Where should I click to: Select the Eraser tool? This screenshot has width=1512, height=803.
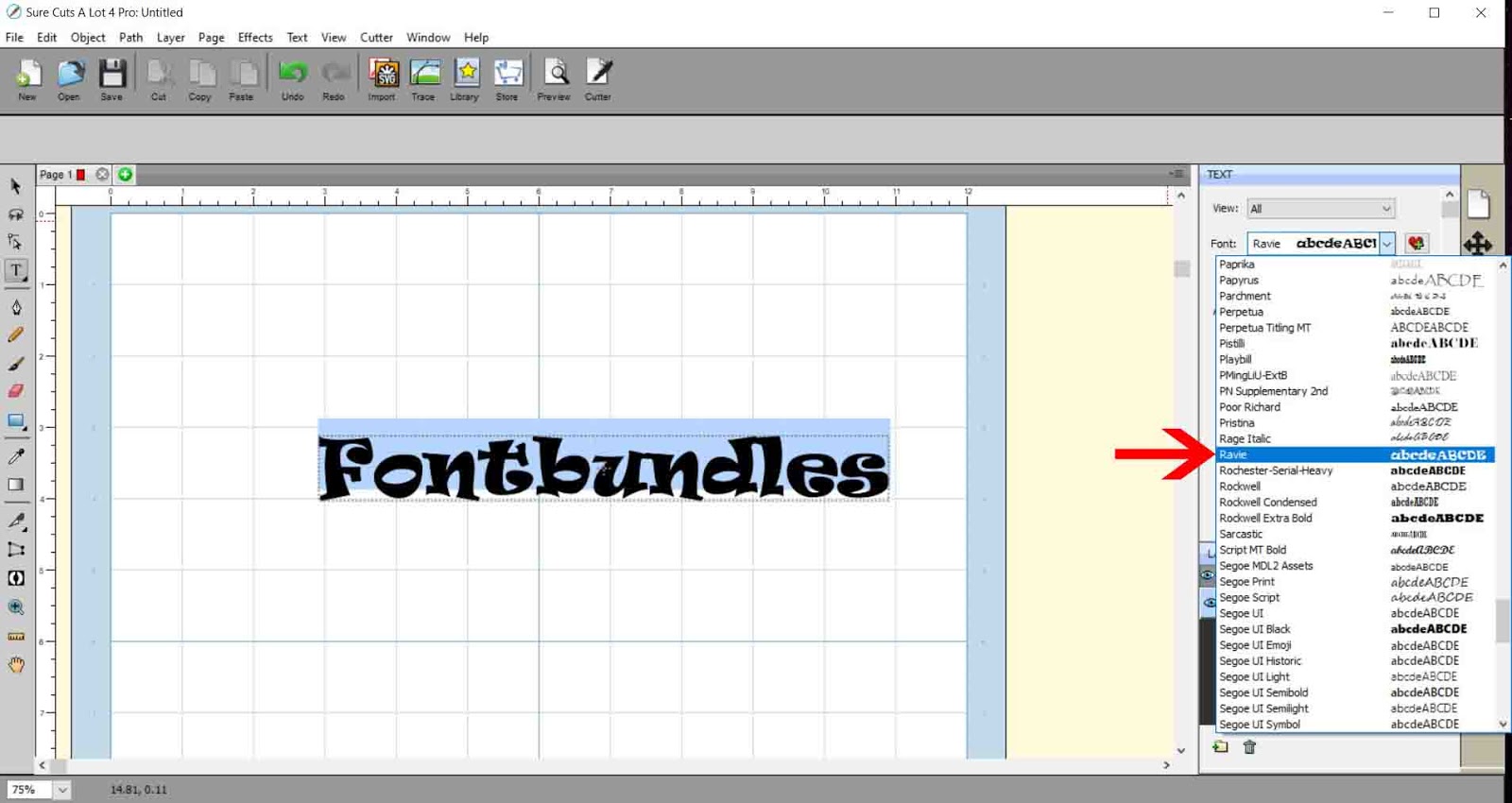tap(16, 390)
